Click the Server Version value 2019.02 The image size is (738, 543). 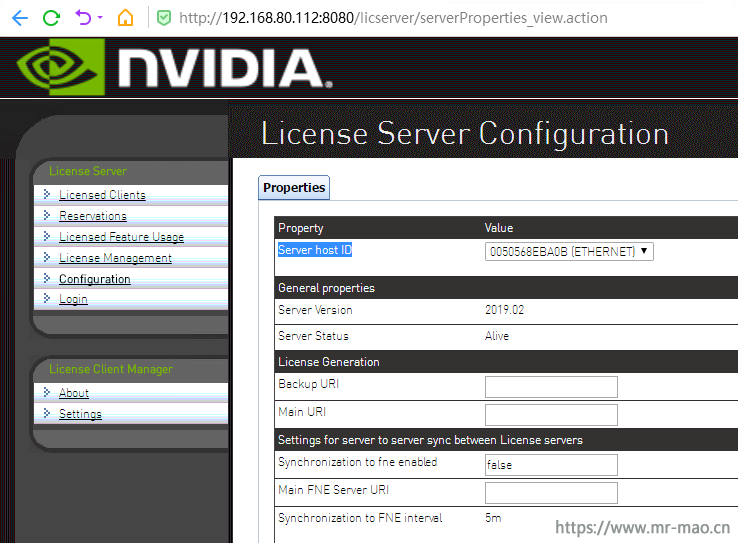click(x=505, y=310)
